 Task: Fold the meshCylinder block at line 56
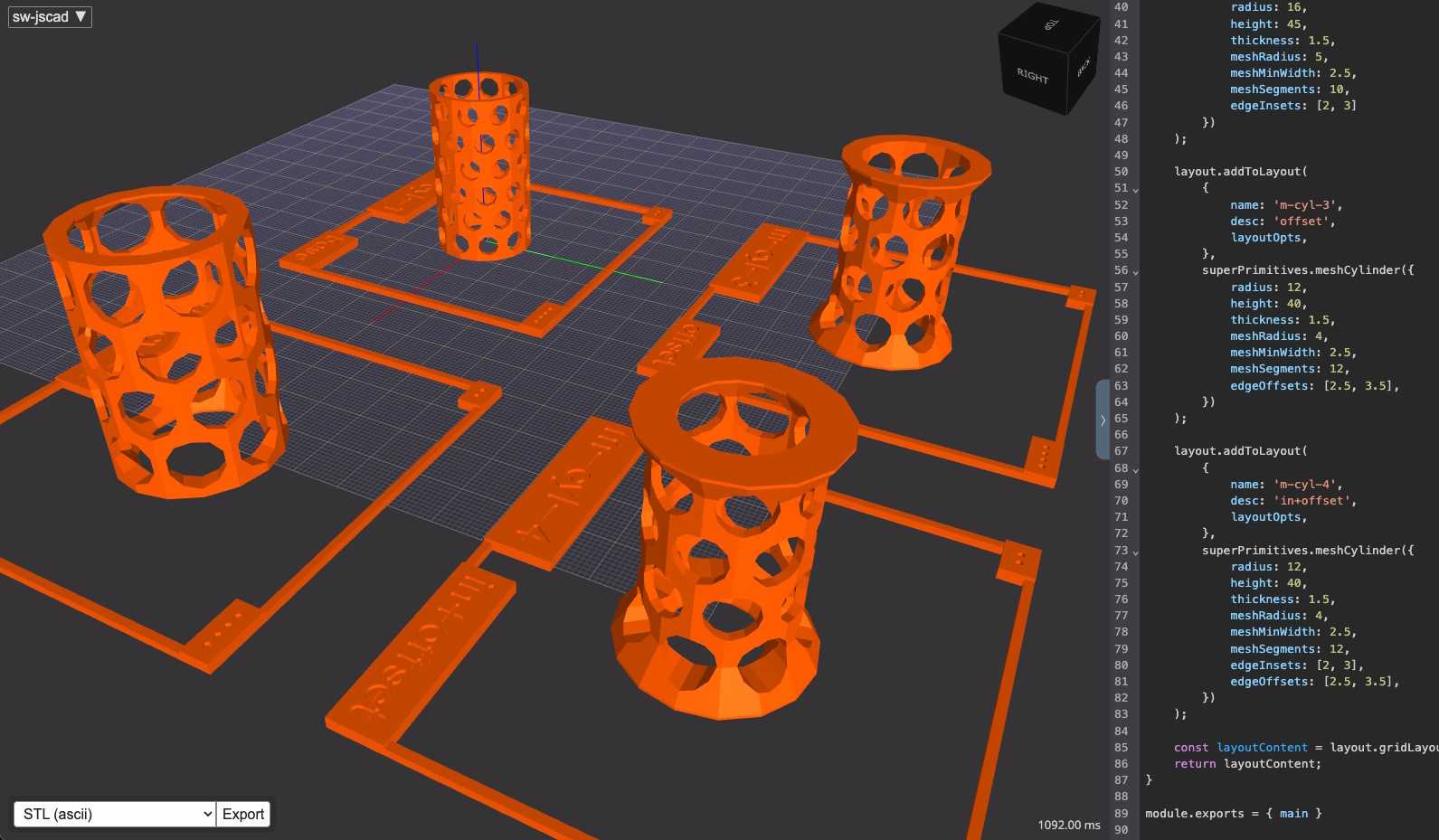point(1136,271)
